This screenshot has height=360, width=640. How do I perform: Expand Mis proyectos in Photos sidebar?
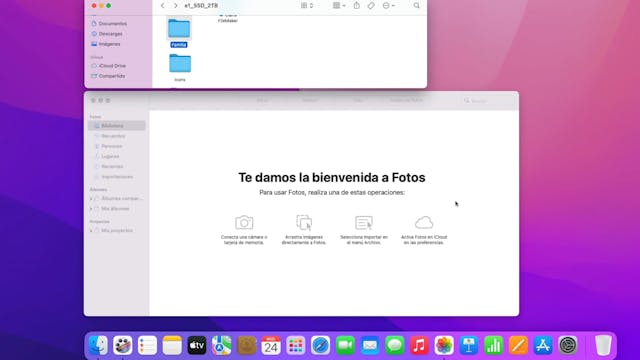[x=91, y=231]
